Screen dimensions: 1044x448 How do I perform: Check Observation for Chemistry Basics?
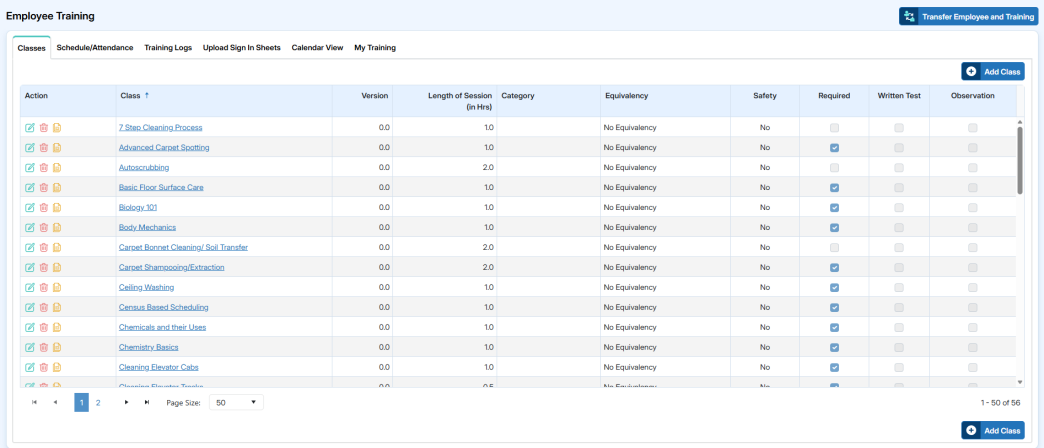(x=973, y=347)
